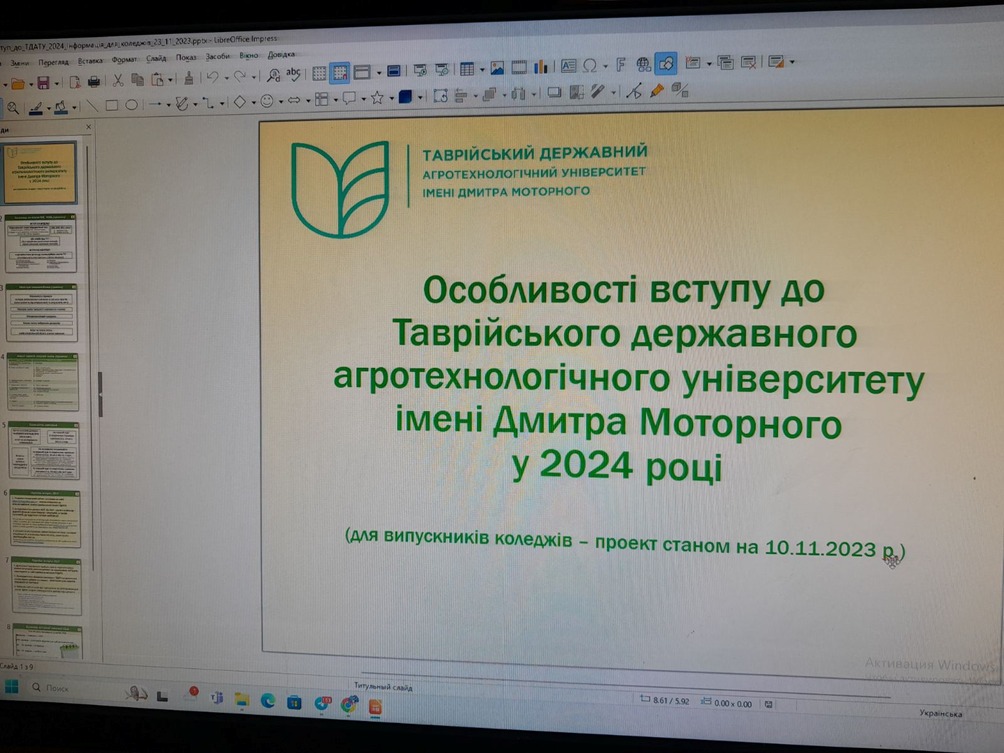Click the Copy icon
Image resolution: width=1004 pixels, height=753 pixels.
pos(137,79)
